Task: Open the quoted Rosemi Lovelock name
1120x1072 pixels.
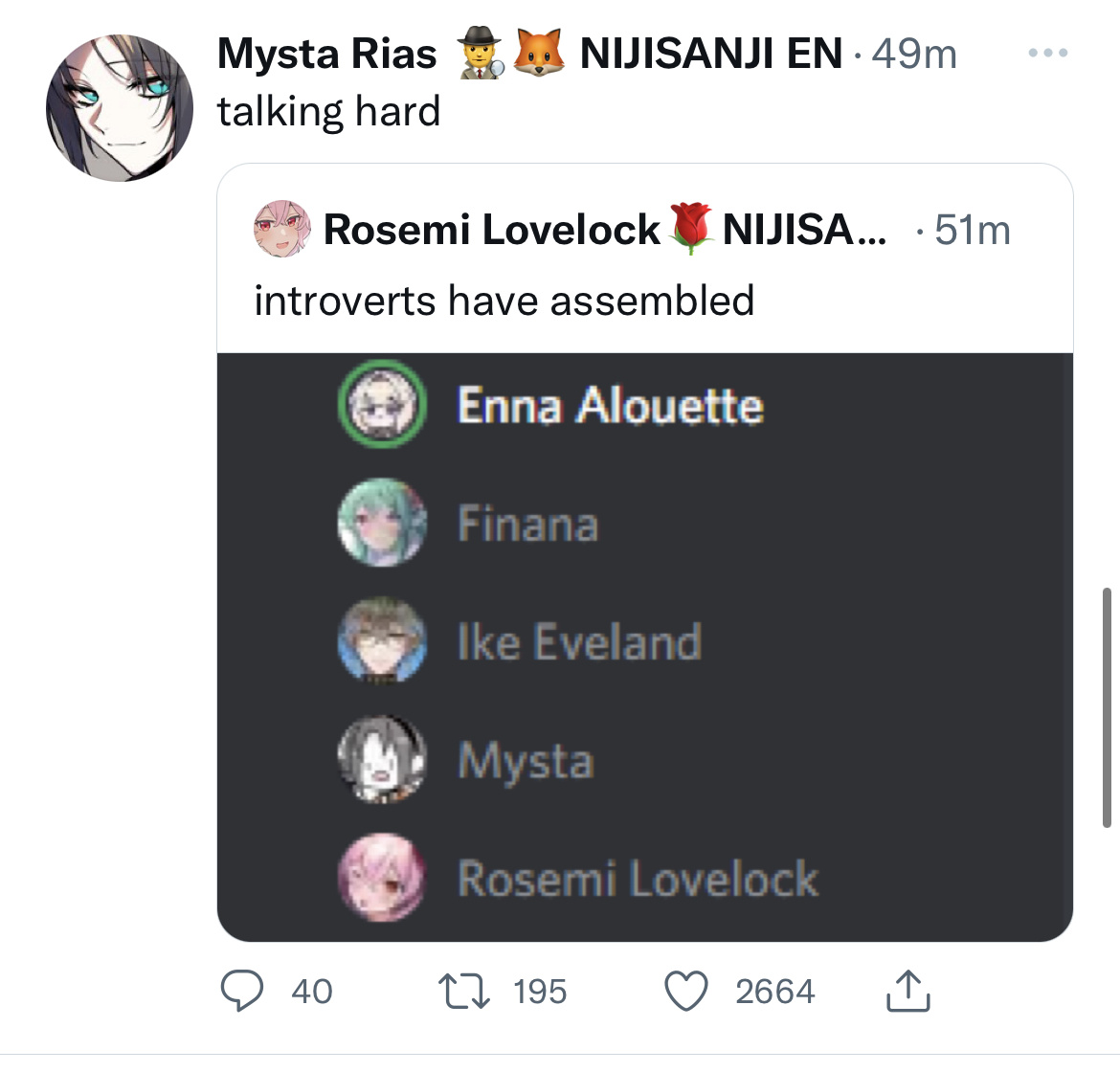Action: 491,230
